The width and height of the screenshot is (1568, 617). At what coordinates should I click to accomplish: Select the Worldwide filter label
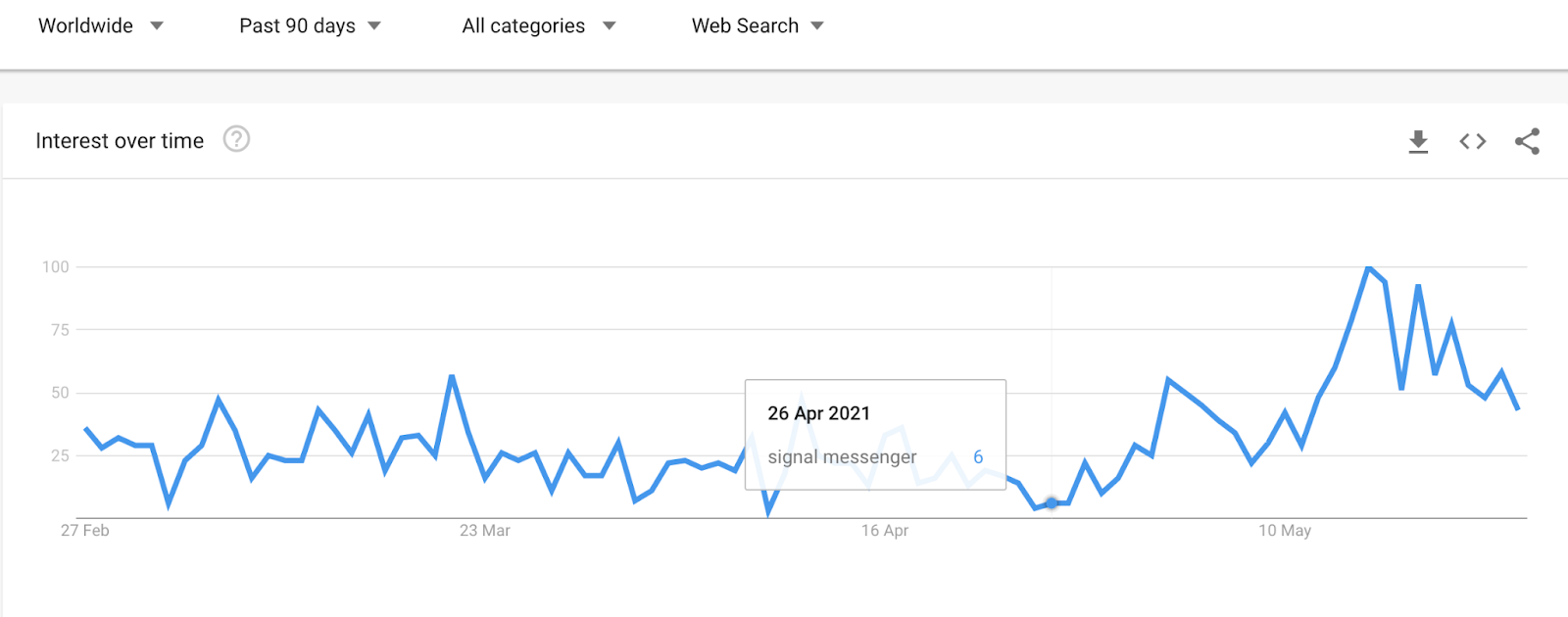pyautogui.click(x=85, y=26)
